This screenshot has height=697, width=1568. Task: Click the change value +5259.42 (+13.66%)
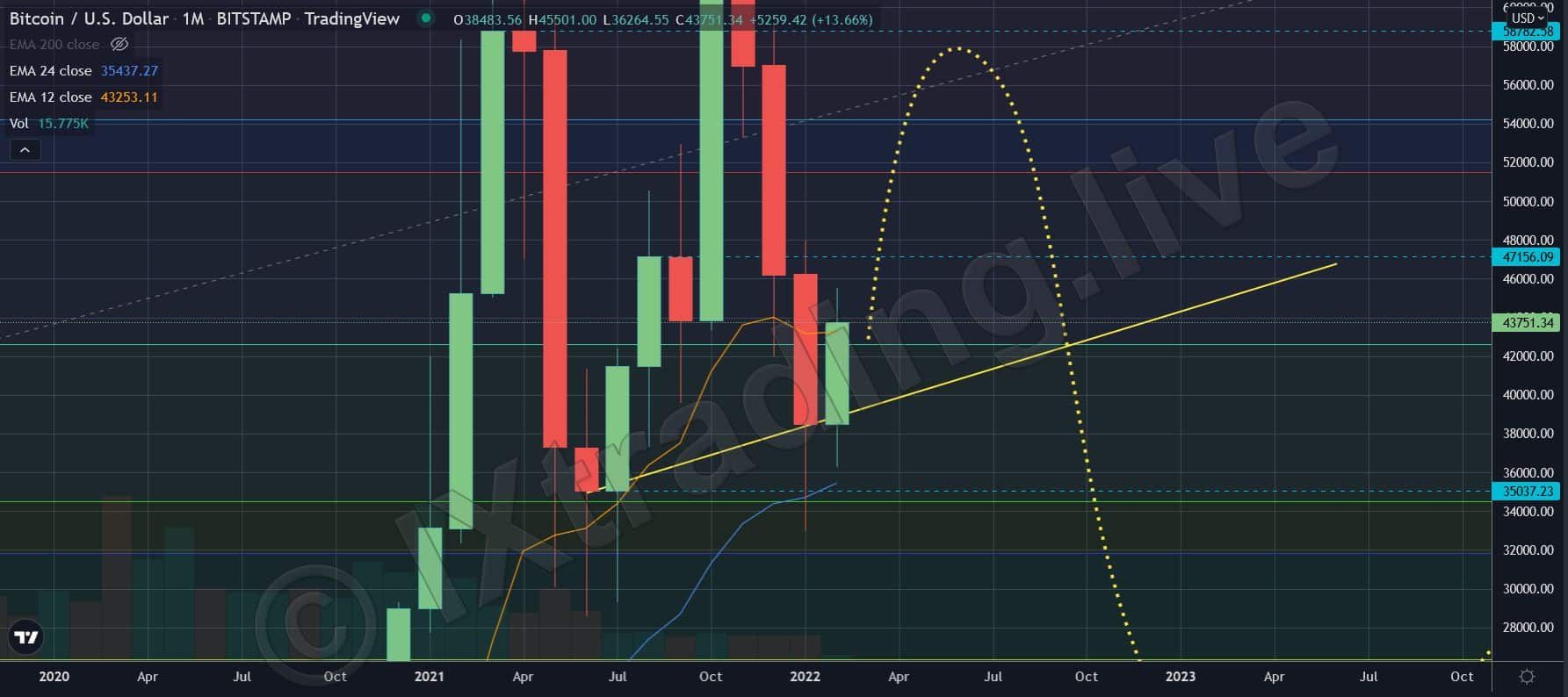pyautogui.click(x=811, y=19)
